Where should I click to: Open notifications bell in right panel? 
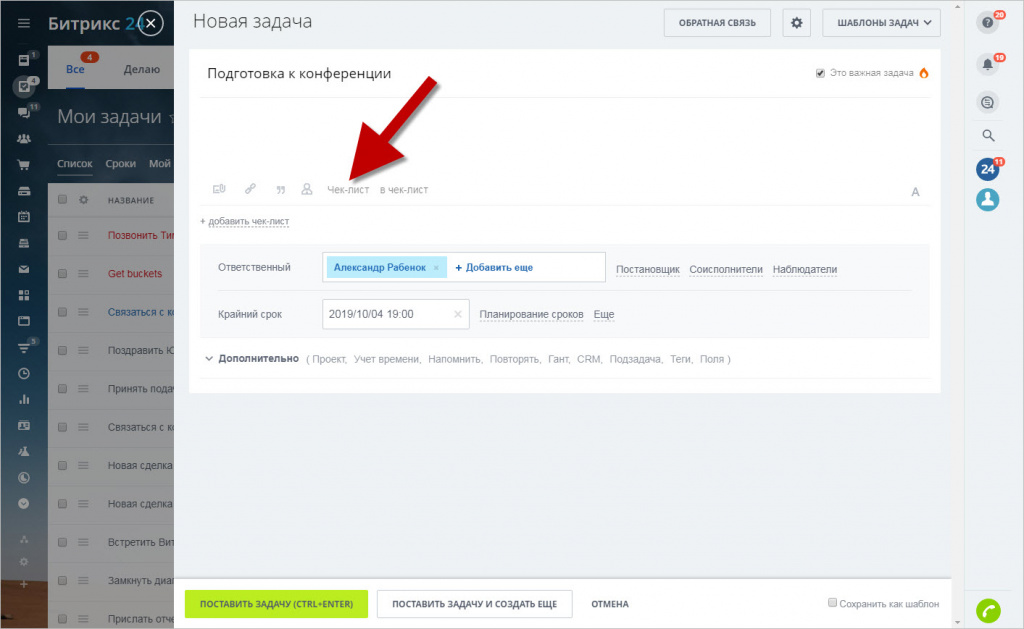tap(988, 65)
